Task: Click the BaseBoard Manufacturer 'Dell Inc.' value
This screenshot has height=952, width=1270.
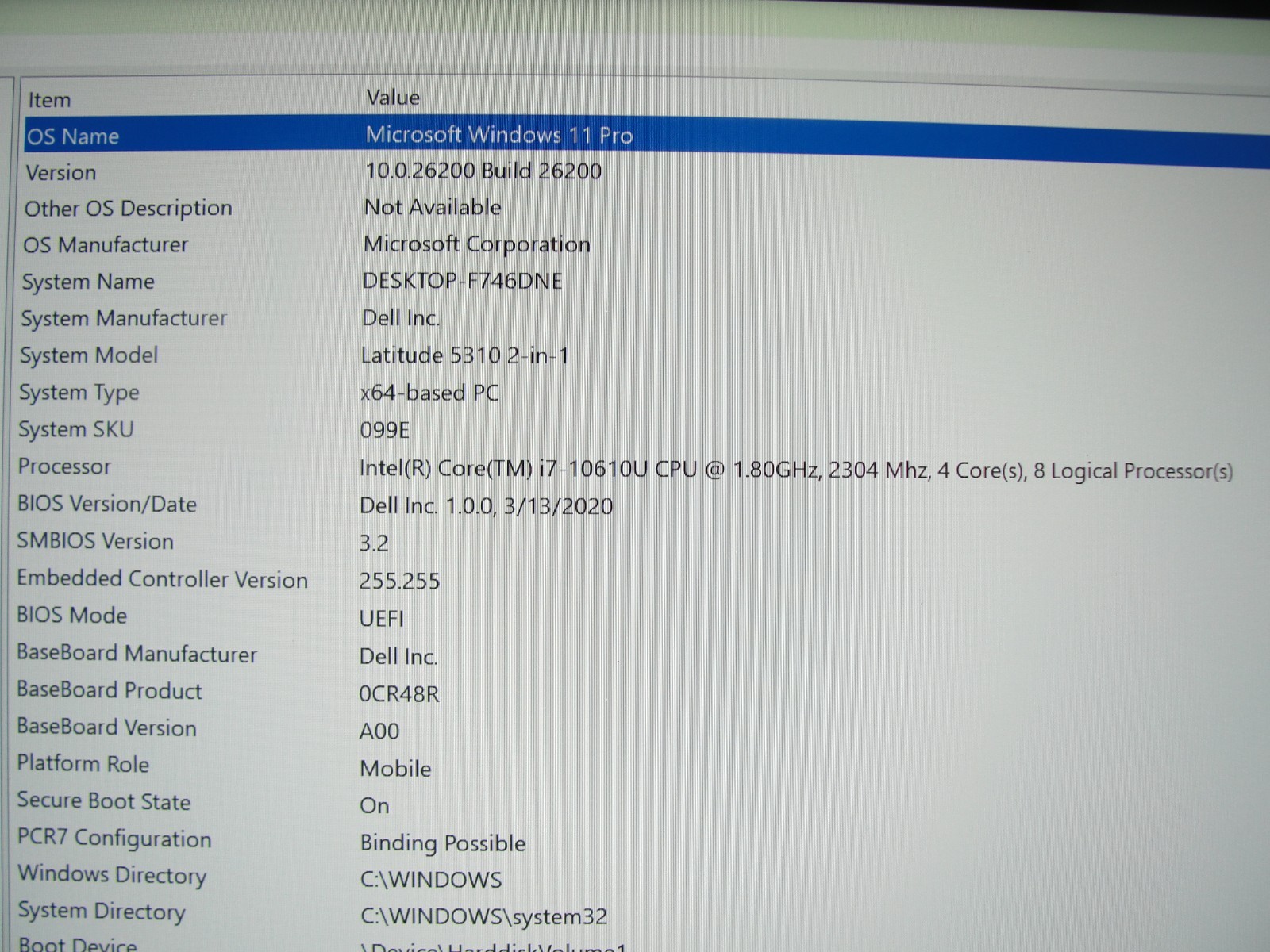Action: coord(398,657)
